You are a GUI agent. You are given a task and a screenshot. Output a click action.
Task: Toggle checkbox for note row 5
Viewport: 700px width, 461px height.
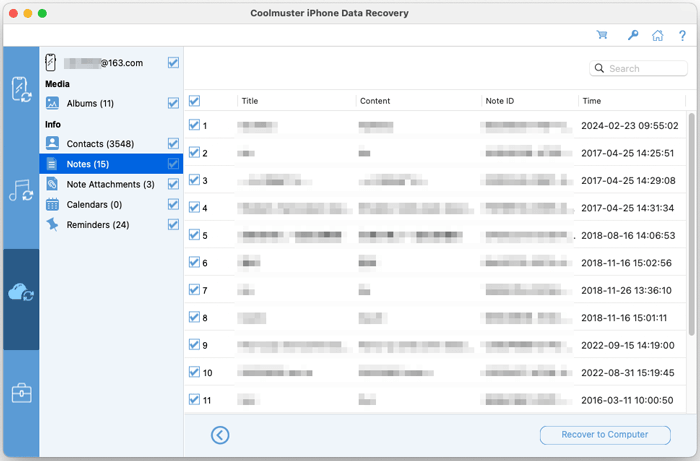[x=195, y=235]
